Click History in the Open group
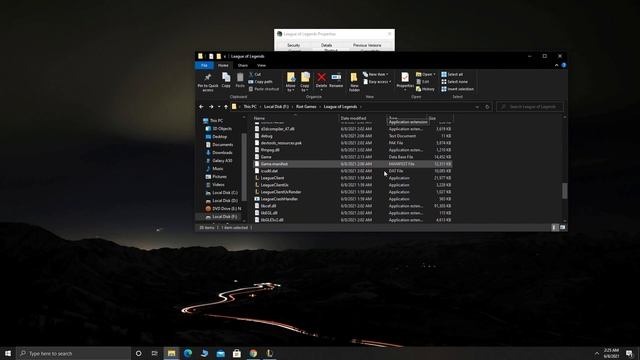The image size is (640, 360). pos(425,89)
